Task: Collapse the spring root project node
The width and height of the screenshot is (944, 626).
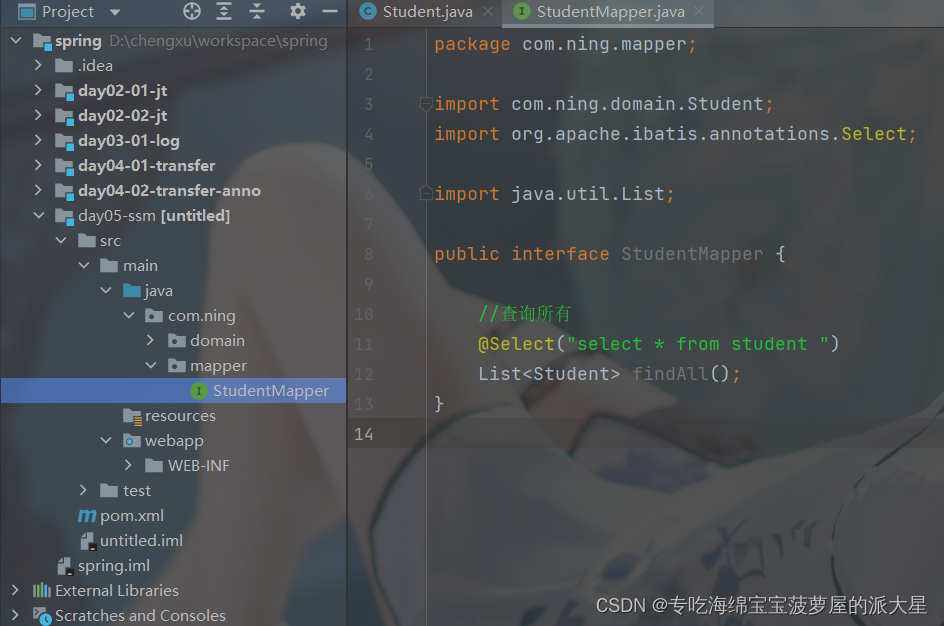Action: 16,40
